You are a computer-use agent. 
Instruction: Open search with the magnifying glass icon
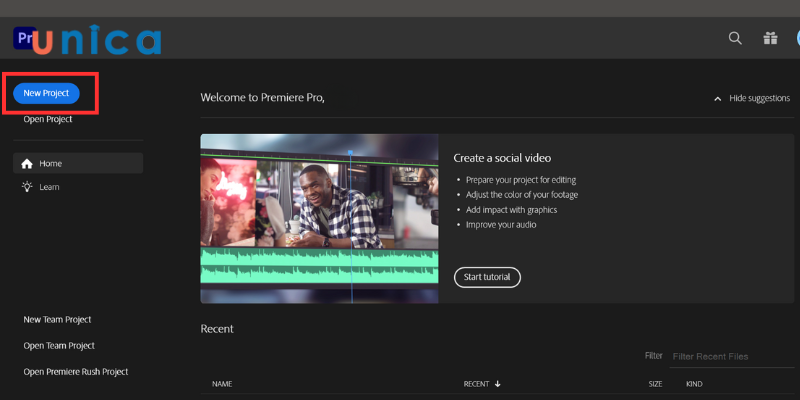[735, 38]
